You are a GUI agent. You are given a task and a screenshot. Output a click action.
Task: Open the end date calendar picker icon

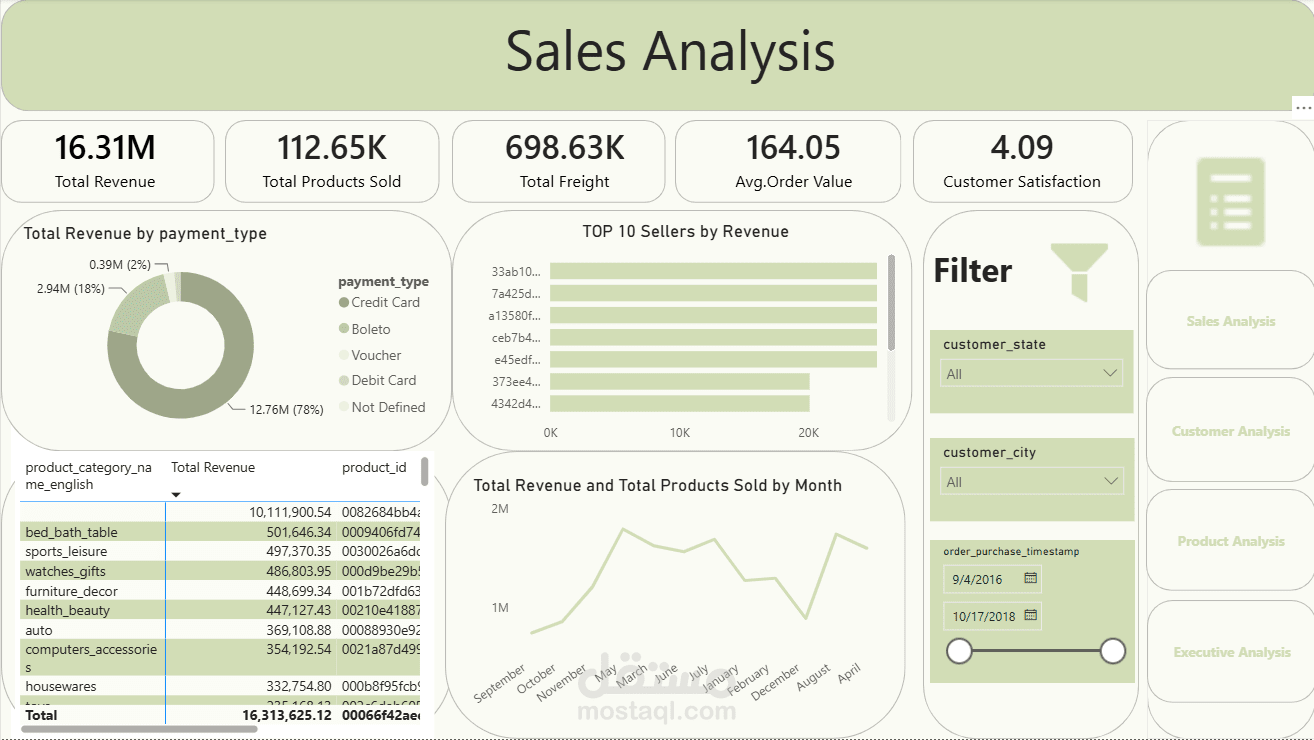click(1031, 615)
